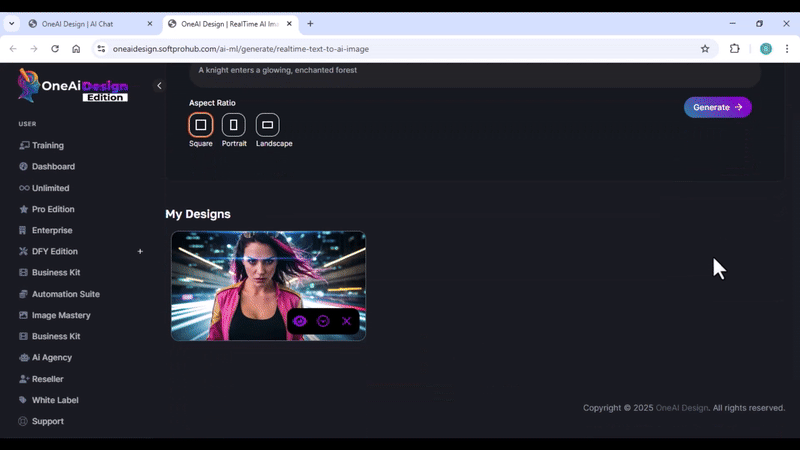This screenshot has height=450, width=800.
Task: Open the extensions puzzle icon
Action: point(734,49)
